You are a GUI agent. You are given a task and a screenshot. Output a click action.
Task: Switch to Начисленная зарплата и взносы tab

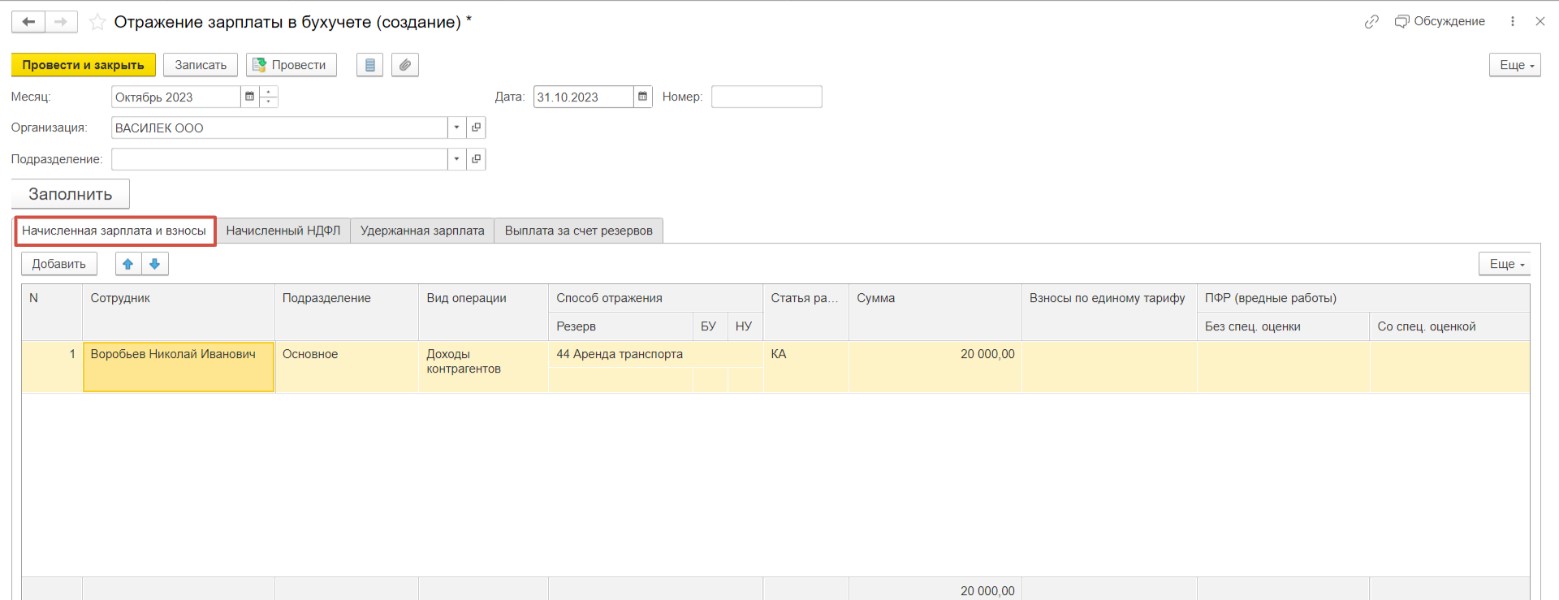(x=114, y=231)
